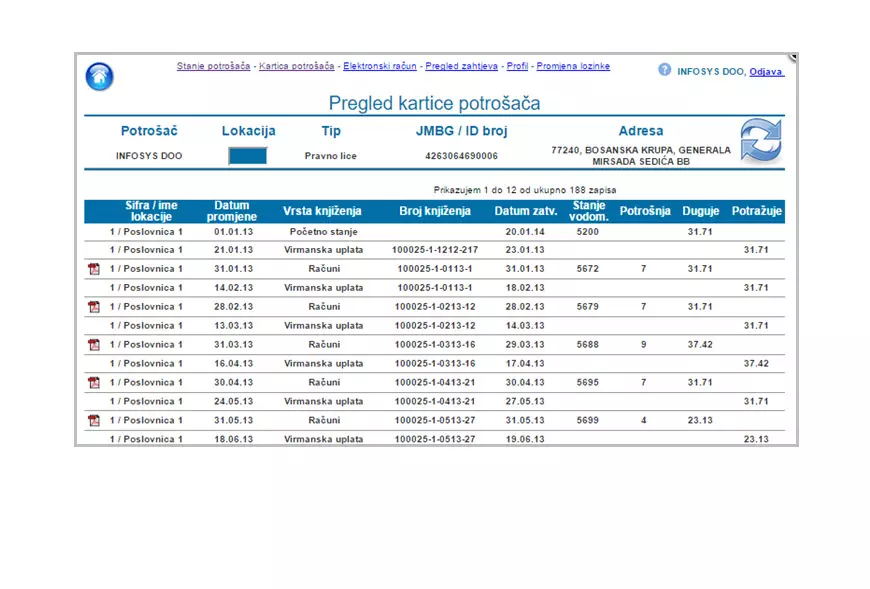Click the Datum promjene column header
Viewport: 870px width, 589px height.
[x=232, y=211]
